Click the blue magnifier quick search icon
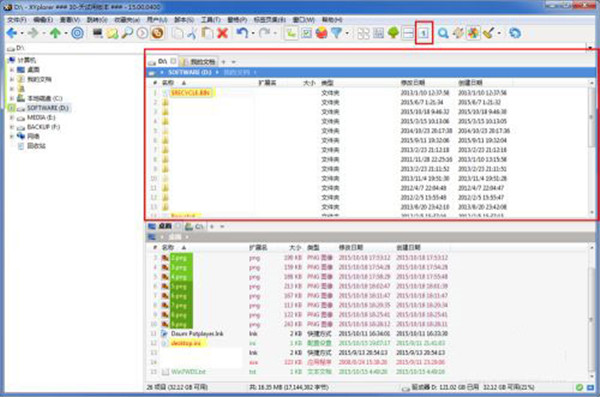Screen dimensions: 600x397 coord(443,33)
